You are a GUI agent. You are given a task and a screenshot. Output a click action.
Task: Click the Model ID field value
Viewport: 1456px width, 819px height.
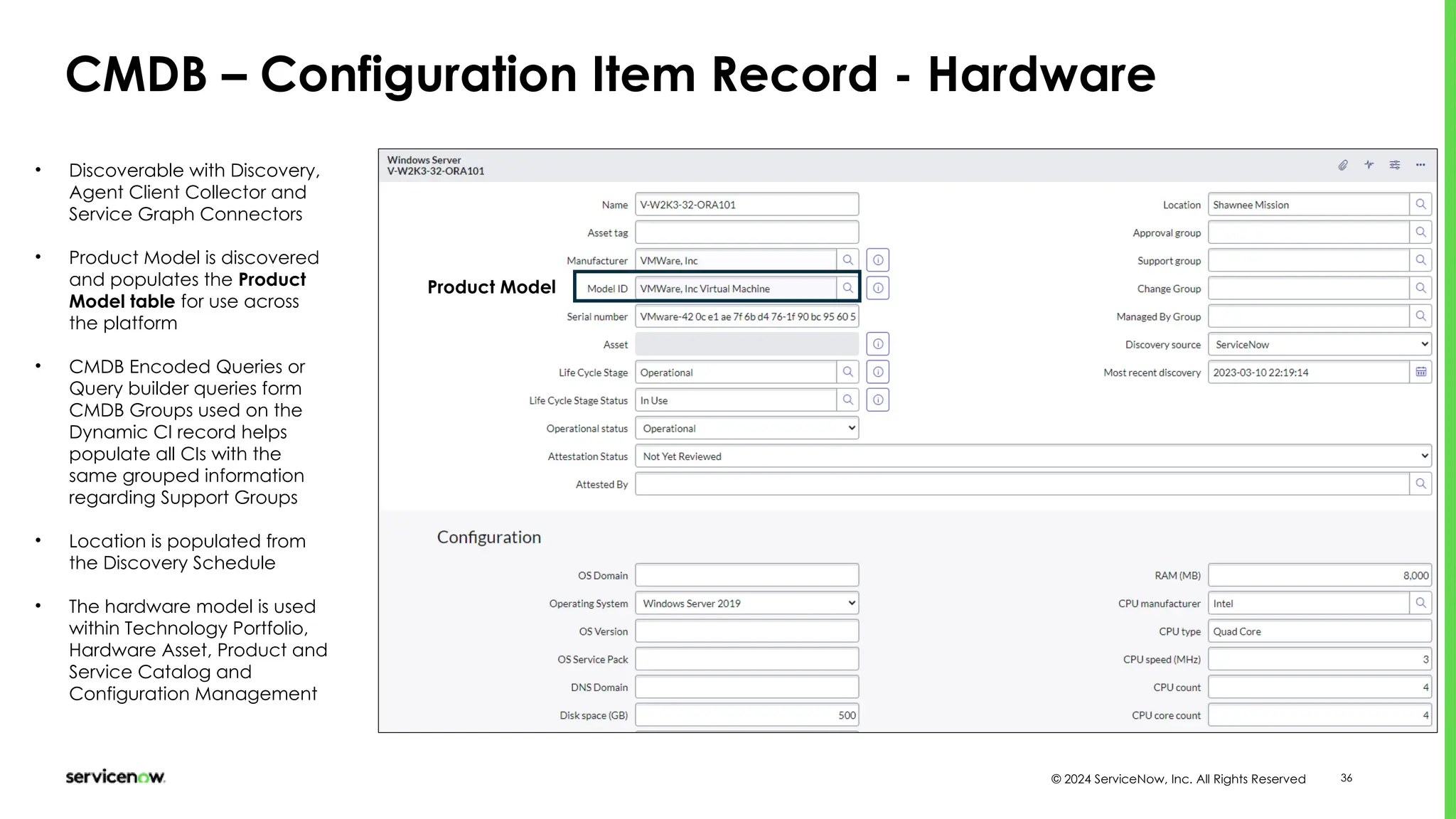click(x=736, y=288)
